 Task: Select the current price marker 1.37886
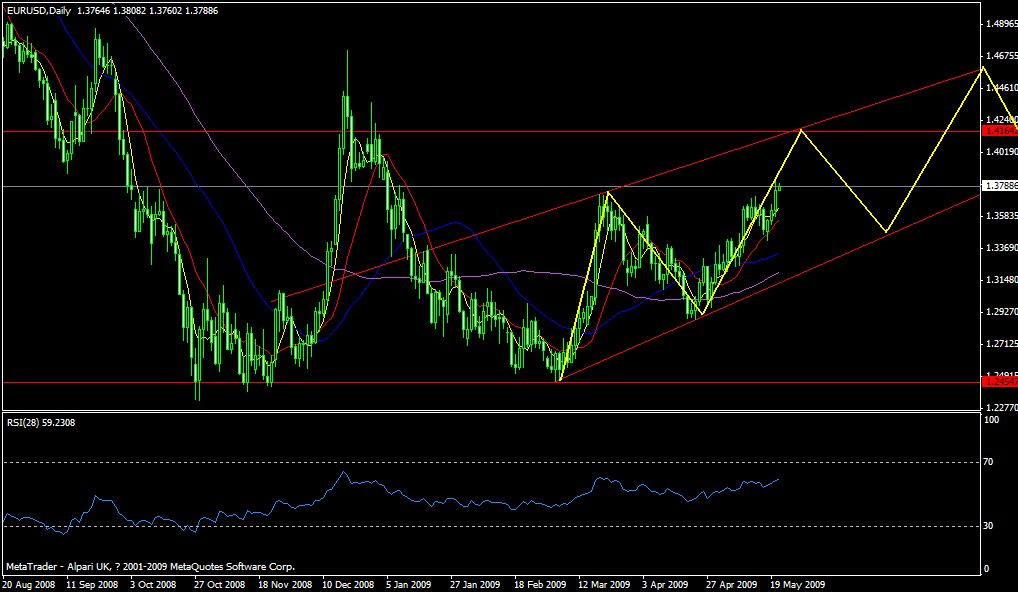[997, 184]
